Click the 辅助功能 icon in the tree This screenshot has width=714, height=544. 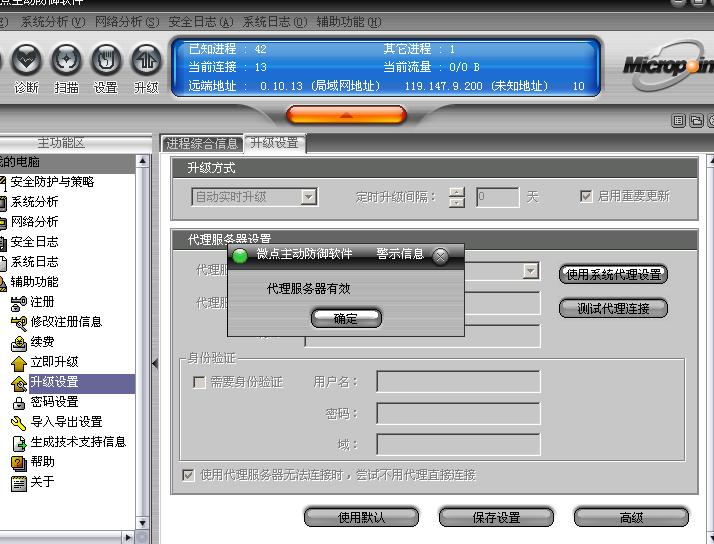click(2, 283)
